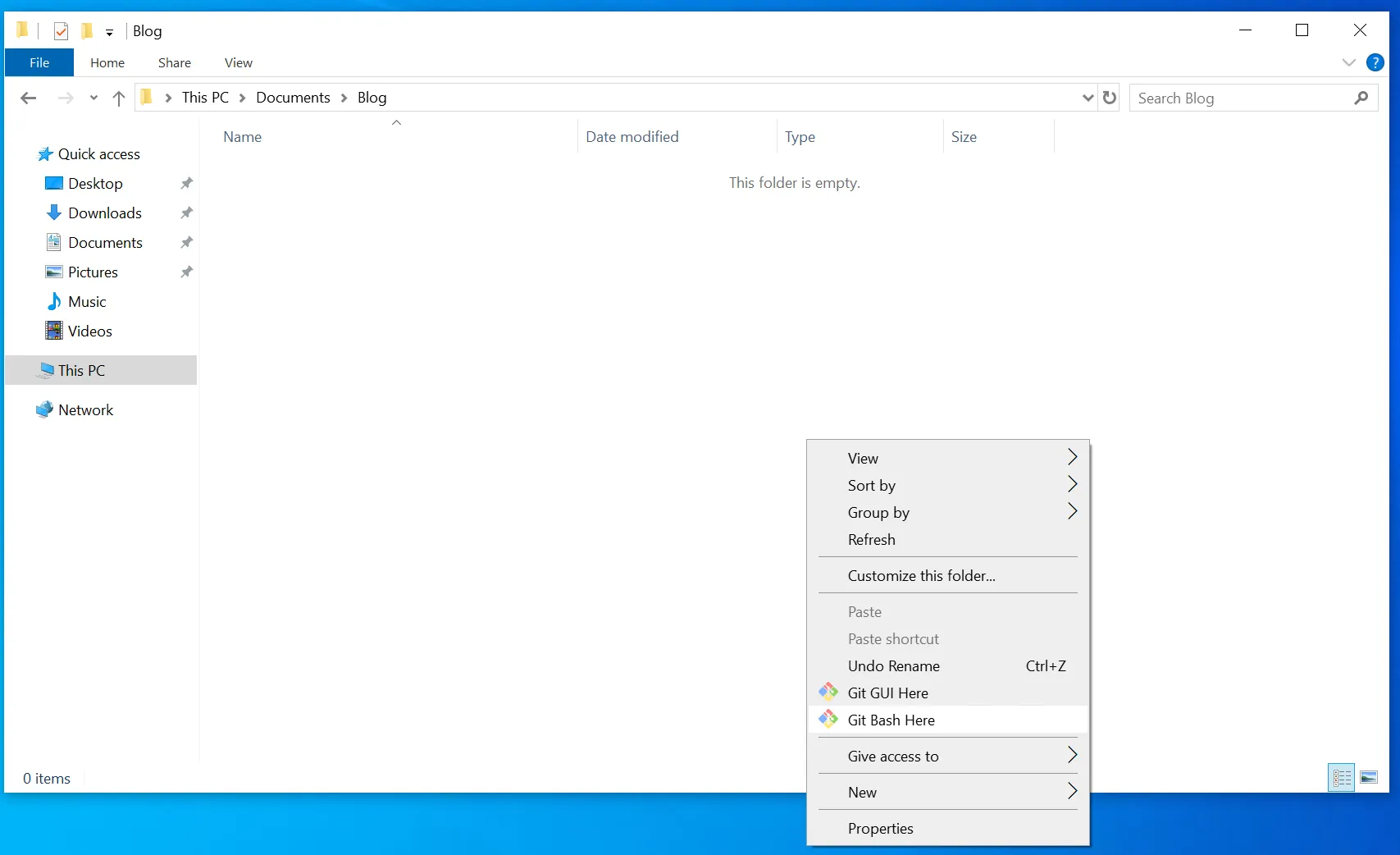Expand the ribbon with the chevron
Screen dimensions: 1400x855
[1348, 62]
